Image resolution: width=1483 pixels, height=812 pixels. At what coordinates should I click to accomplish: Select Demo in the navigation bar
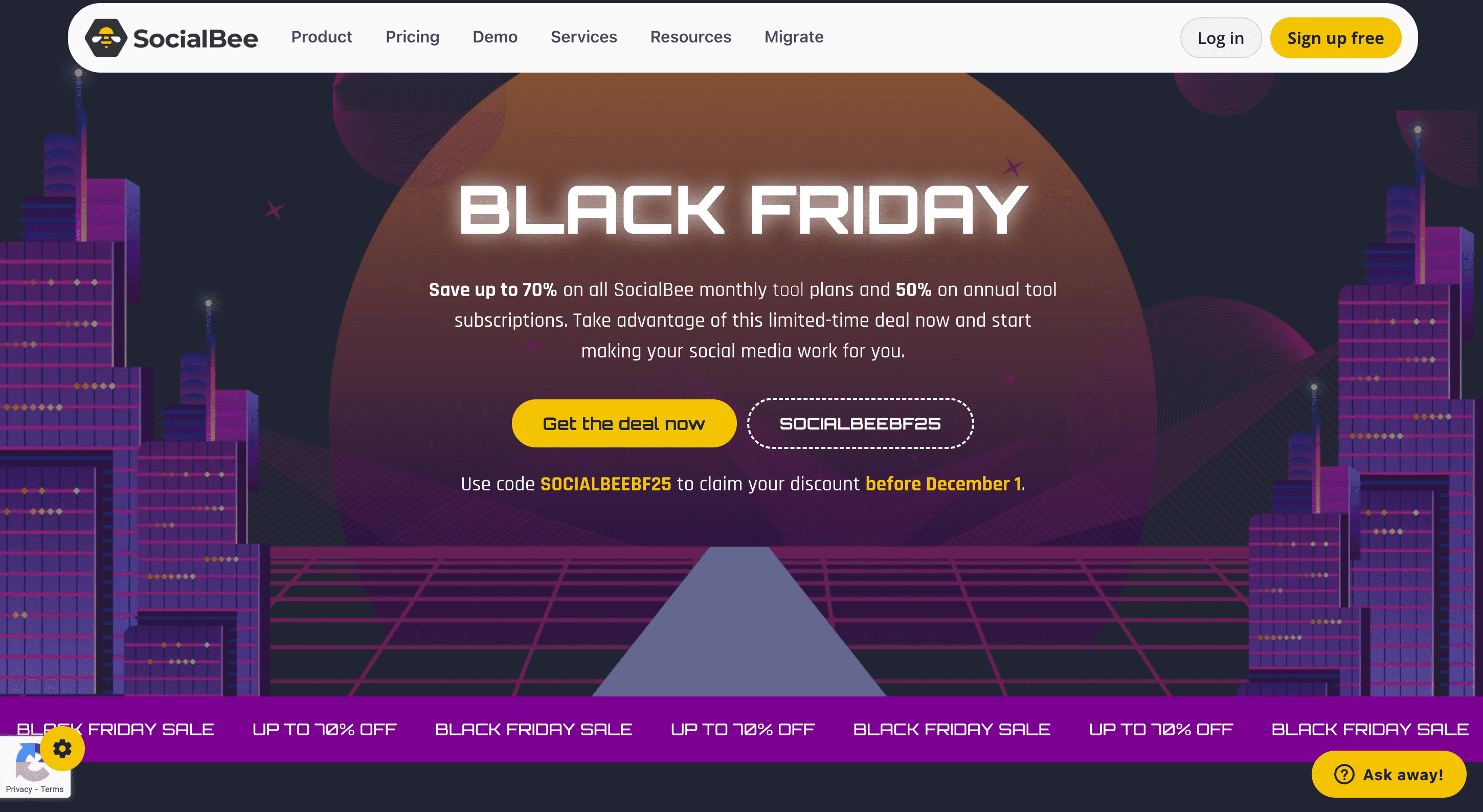pos(495,37)
